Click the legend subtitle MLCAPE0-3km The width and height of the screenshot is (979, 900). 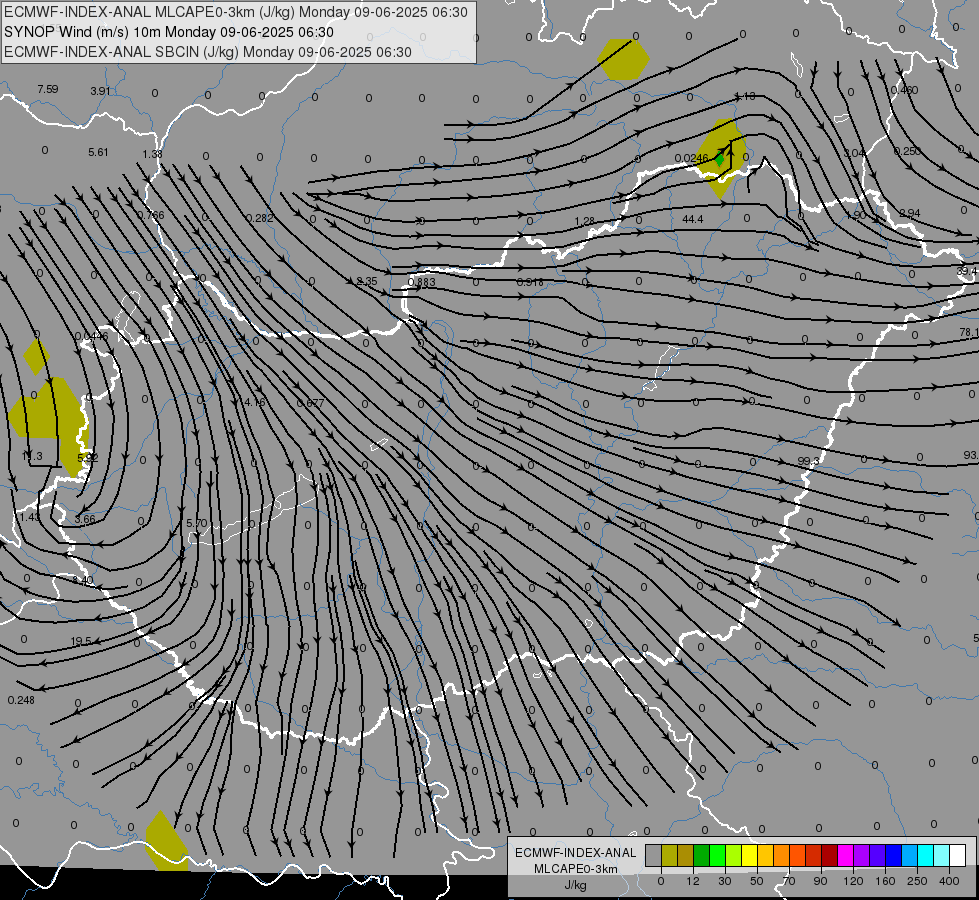(x=576, y=869)
